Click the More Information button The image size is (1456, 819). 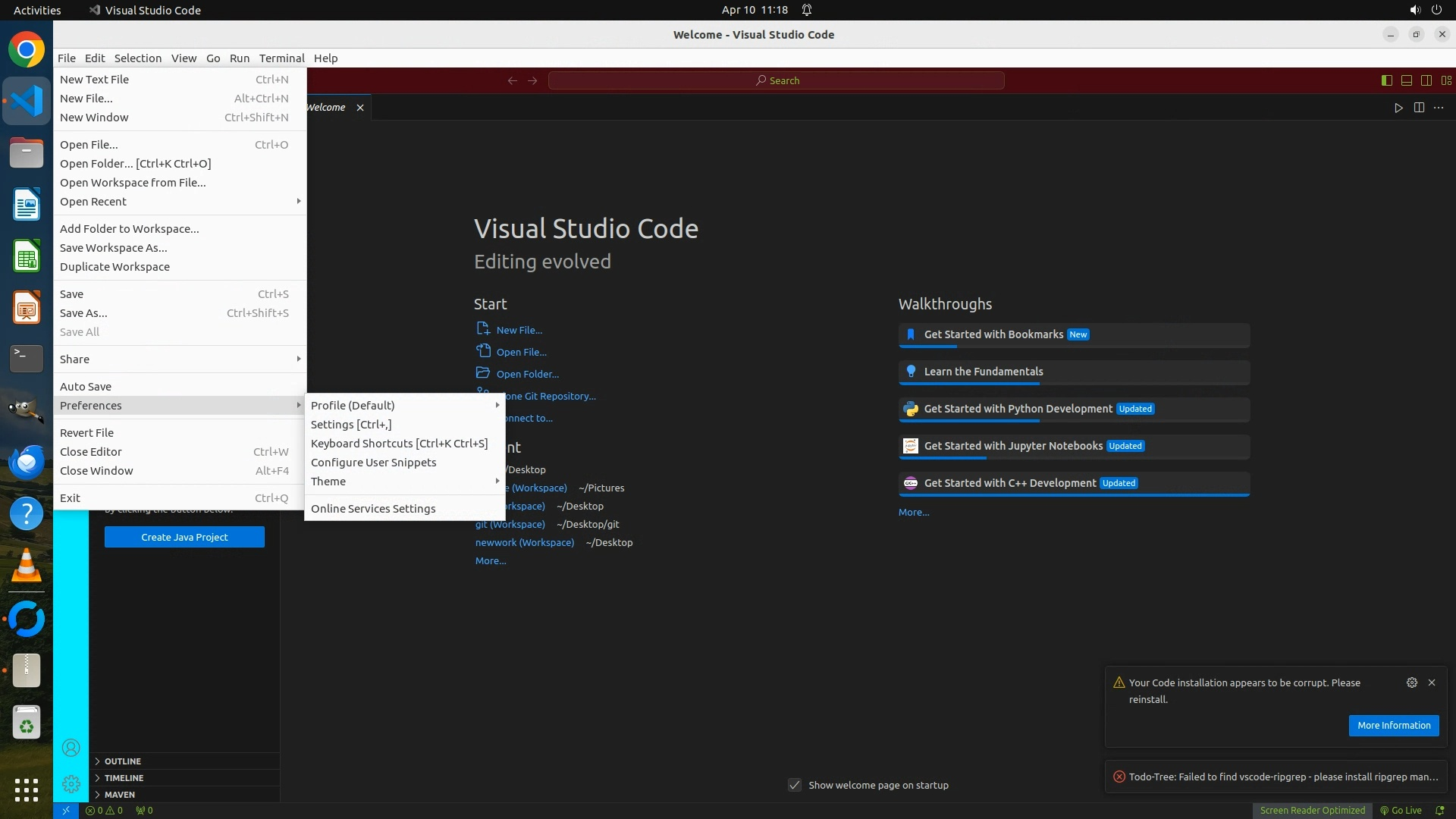pyautogui.click(x=1393, y=725)
